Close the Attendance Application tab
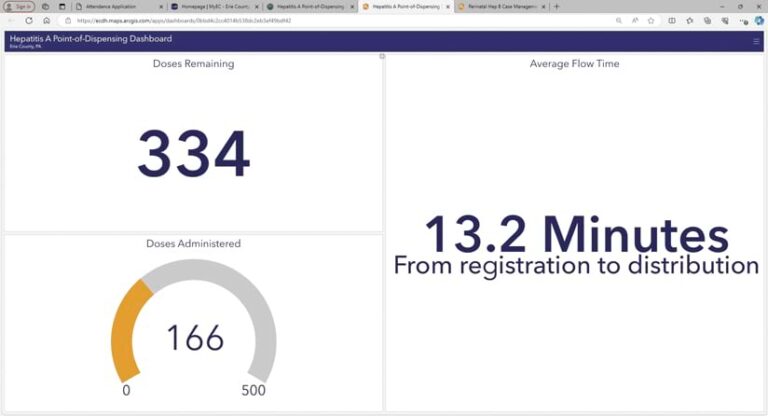The image size is (768, 416). coord(161,7)
